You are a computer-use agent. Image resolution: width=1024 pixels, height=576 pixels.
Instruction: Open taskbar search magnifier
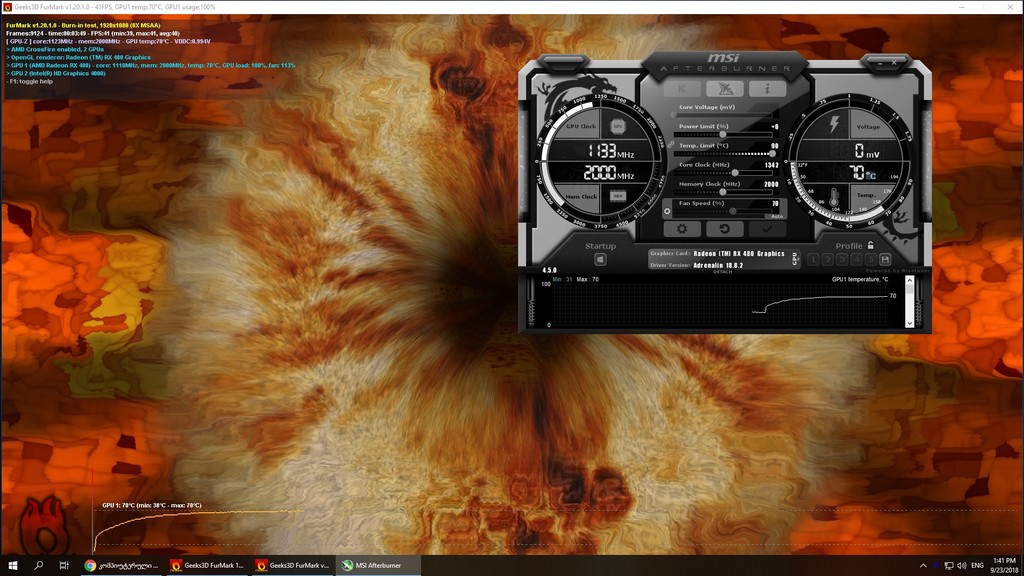(39, 566)
